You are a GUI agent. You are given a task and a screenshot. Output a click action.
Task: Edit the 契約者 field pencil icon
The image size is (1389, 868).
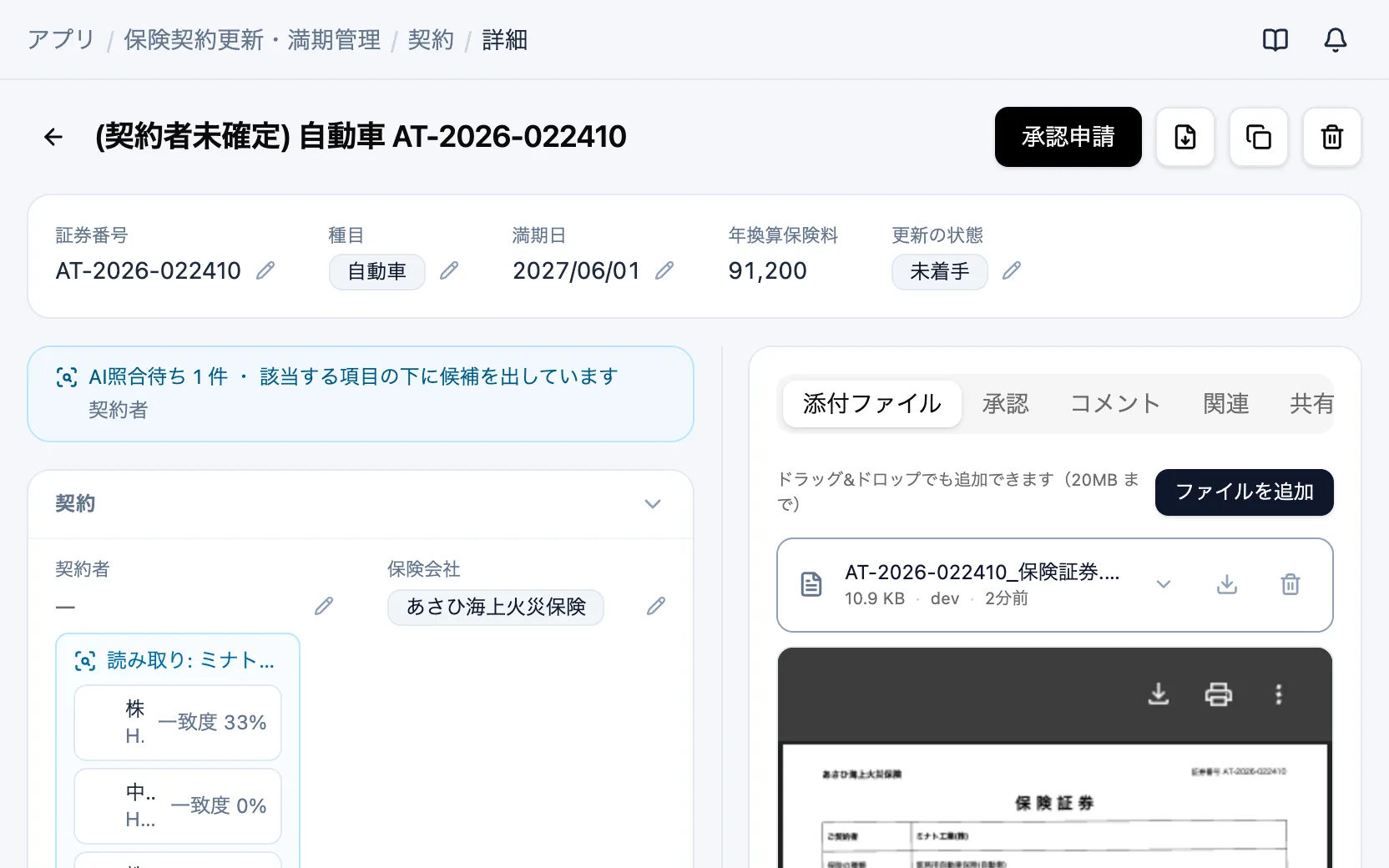coord(324,606)
